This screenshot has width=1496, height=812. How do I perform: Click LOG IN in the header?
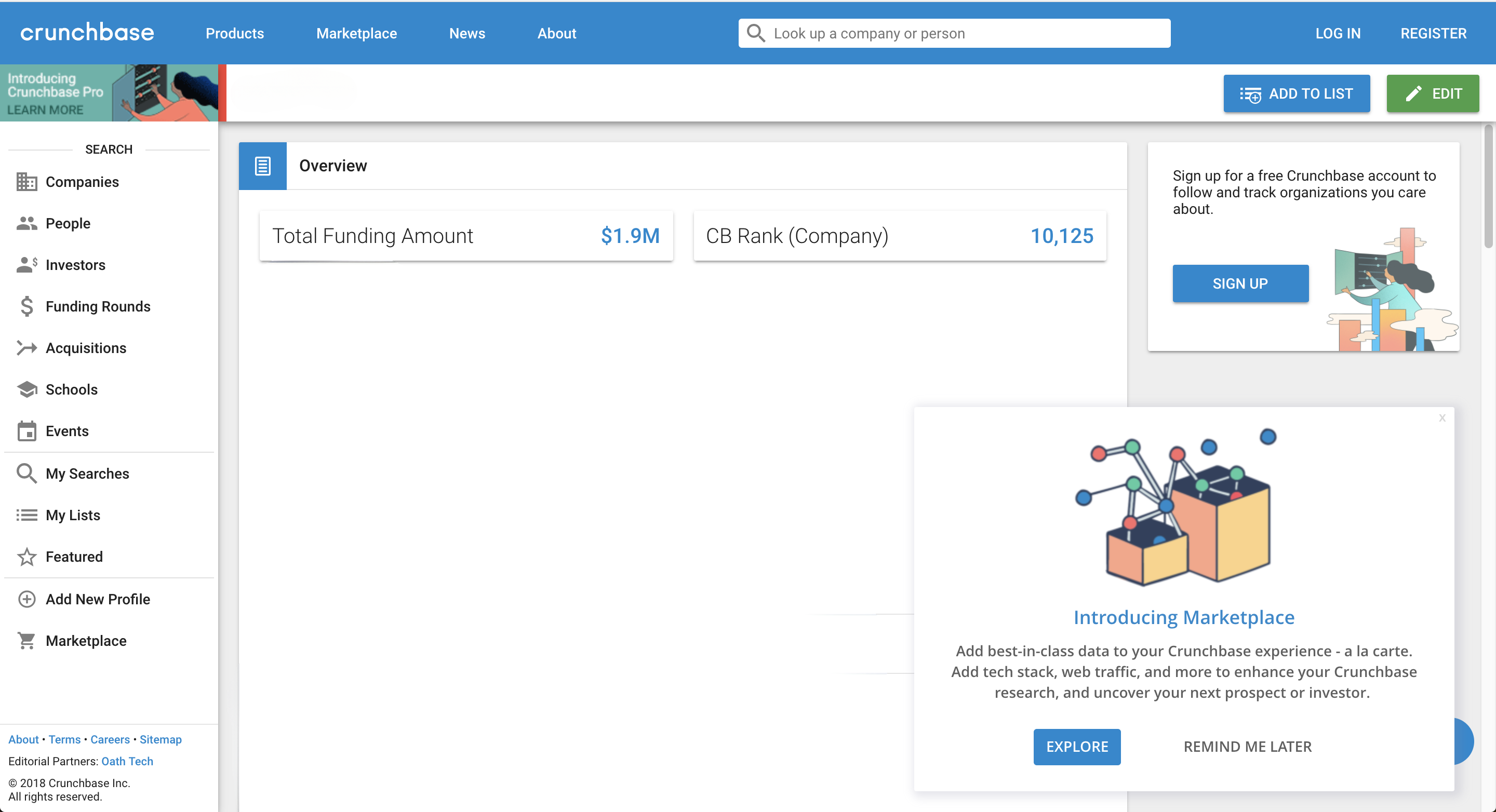1338,33
